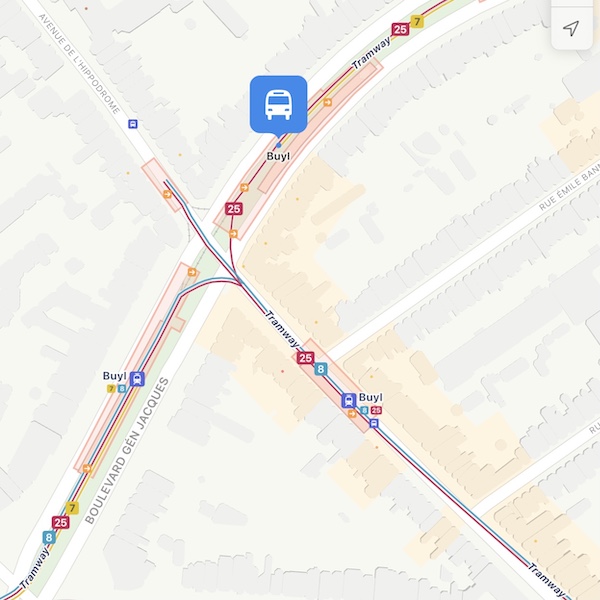Select the blue line 8 badge at bottom left

coord(49,537)
